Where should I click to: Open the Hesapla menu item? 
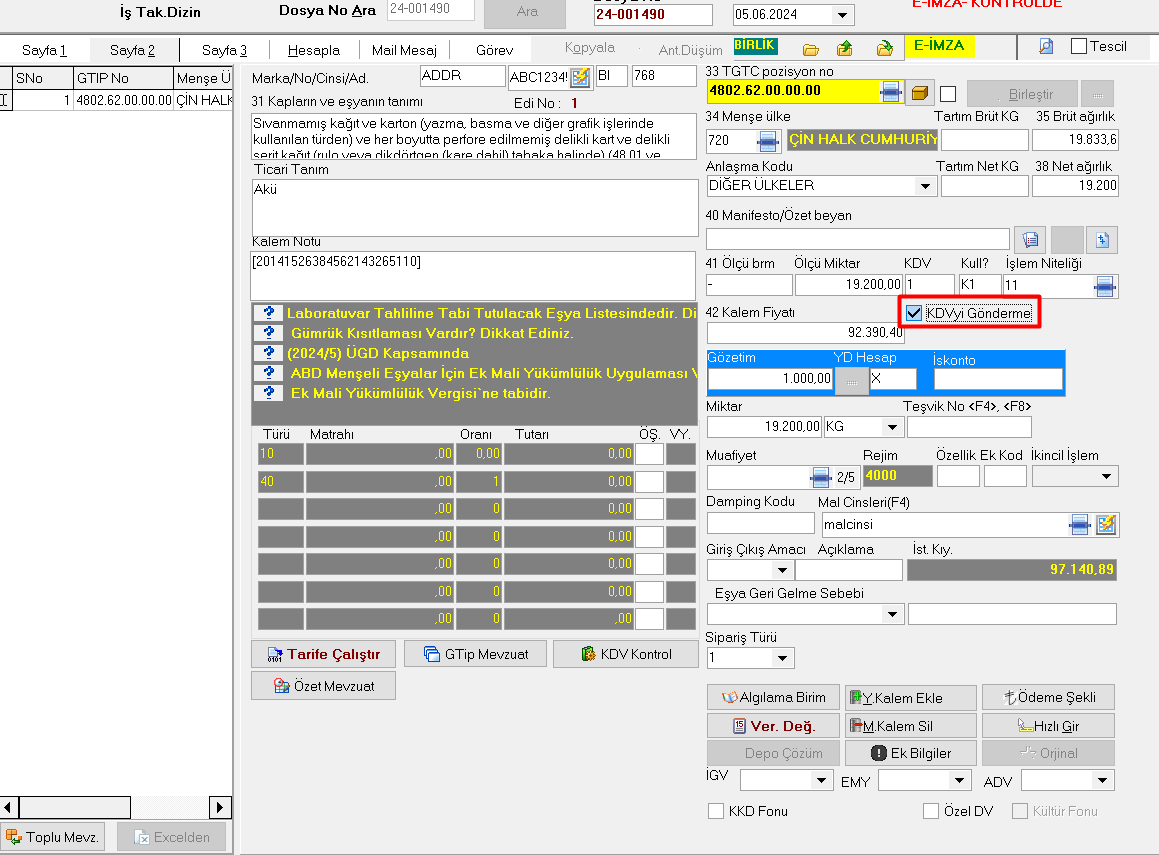pyautogui.click(x=313, y=50)
